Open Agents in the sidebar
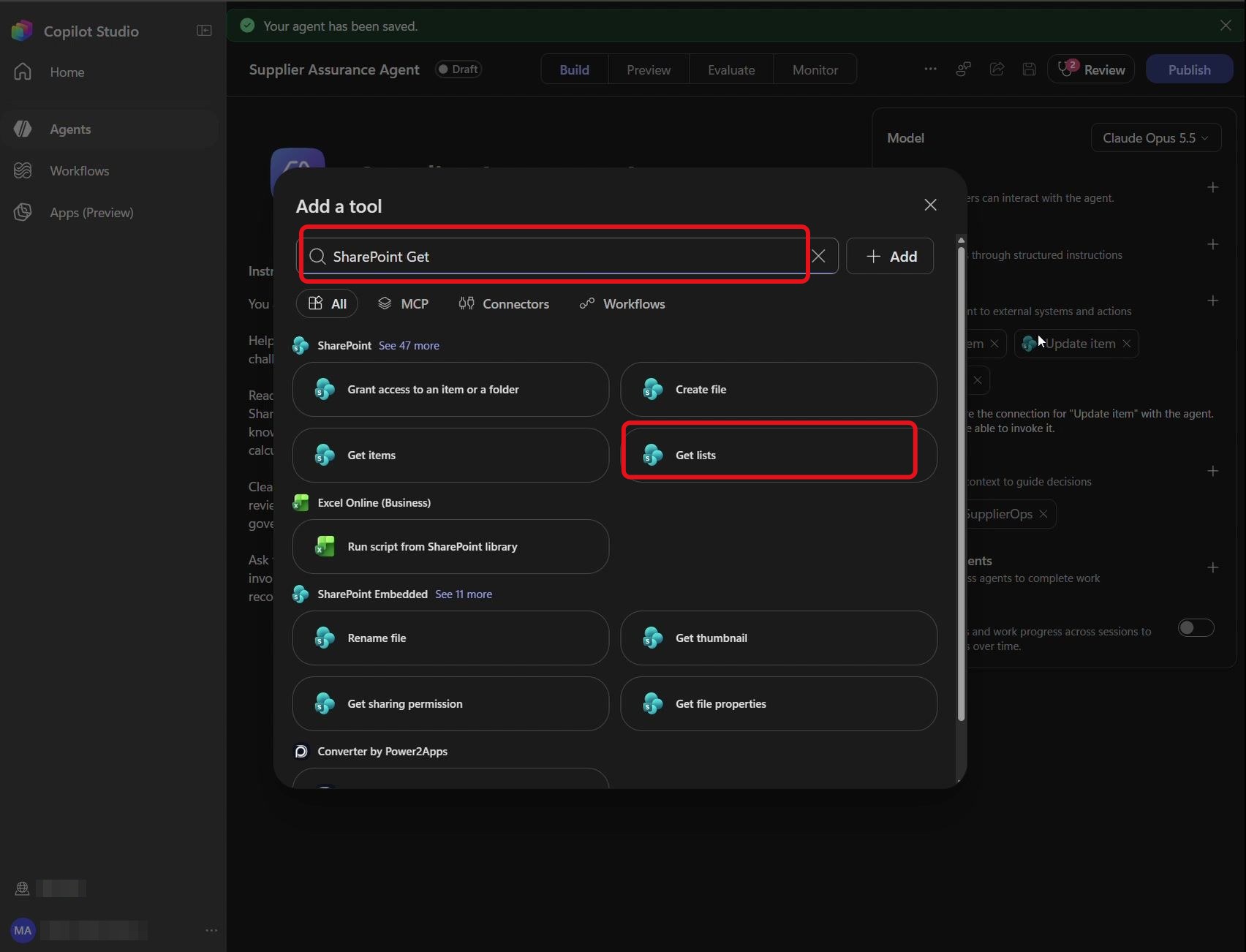Screen dimensions: 1246x952 [x=110, y=129]
